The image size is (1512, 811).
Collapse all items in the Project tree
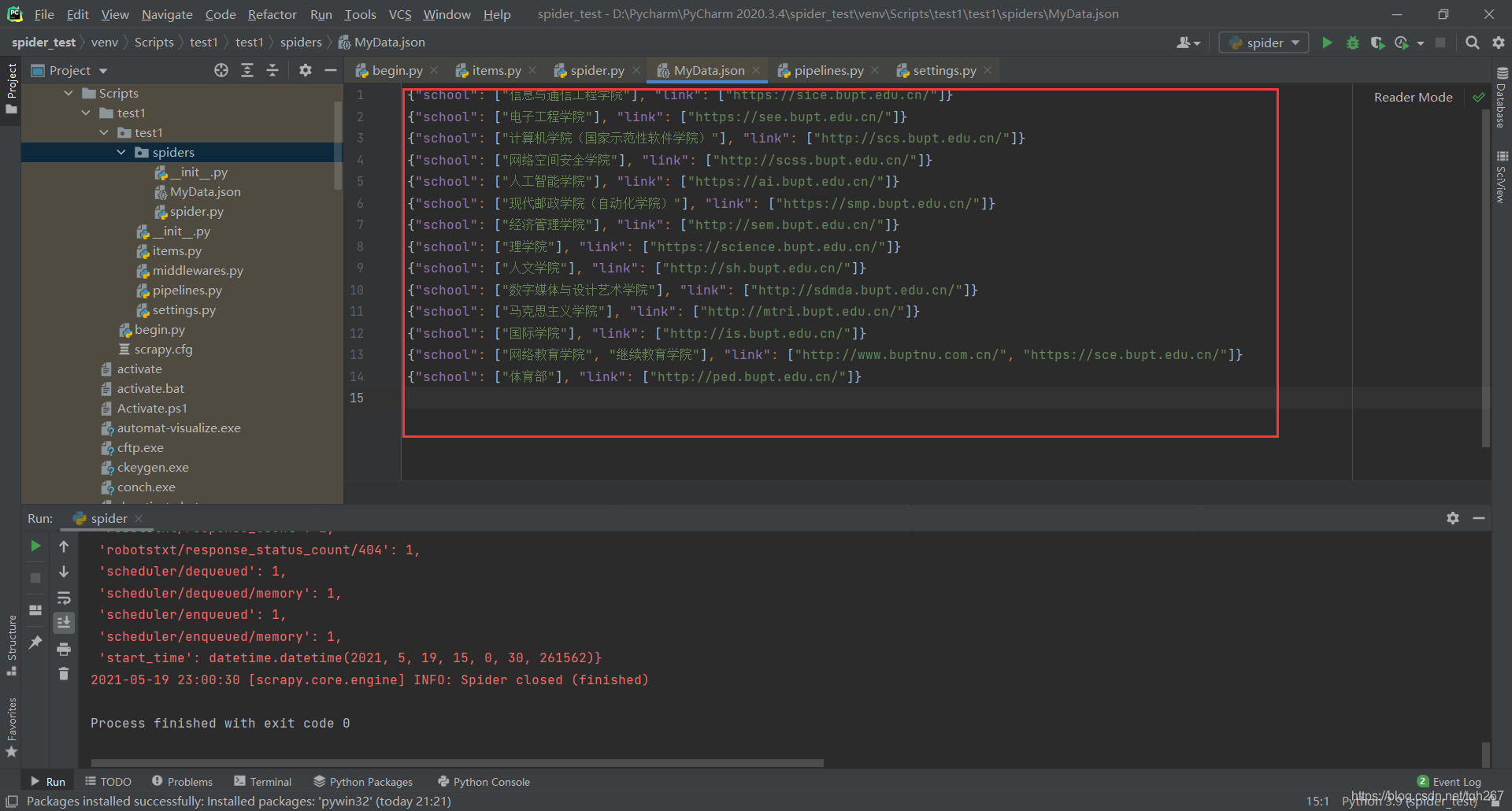(x=272, y=70)
